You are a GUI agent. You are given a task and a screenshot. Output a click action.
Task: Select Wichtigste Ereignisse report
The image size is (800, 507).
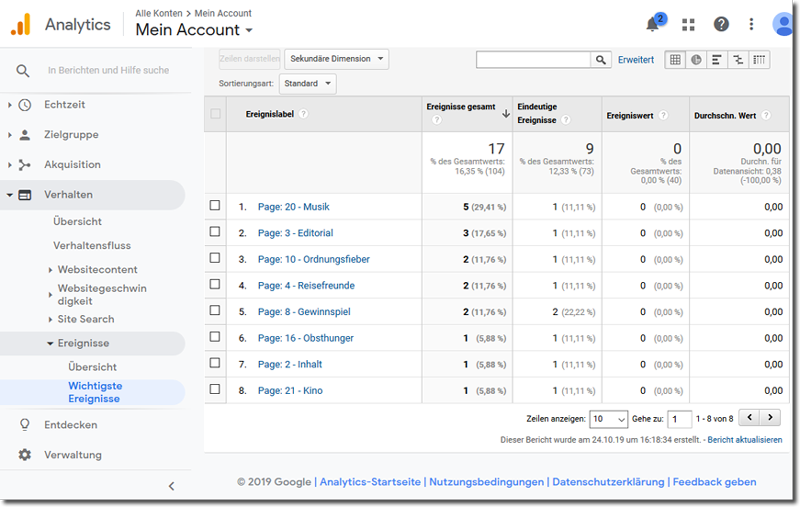point(95,392)
